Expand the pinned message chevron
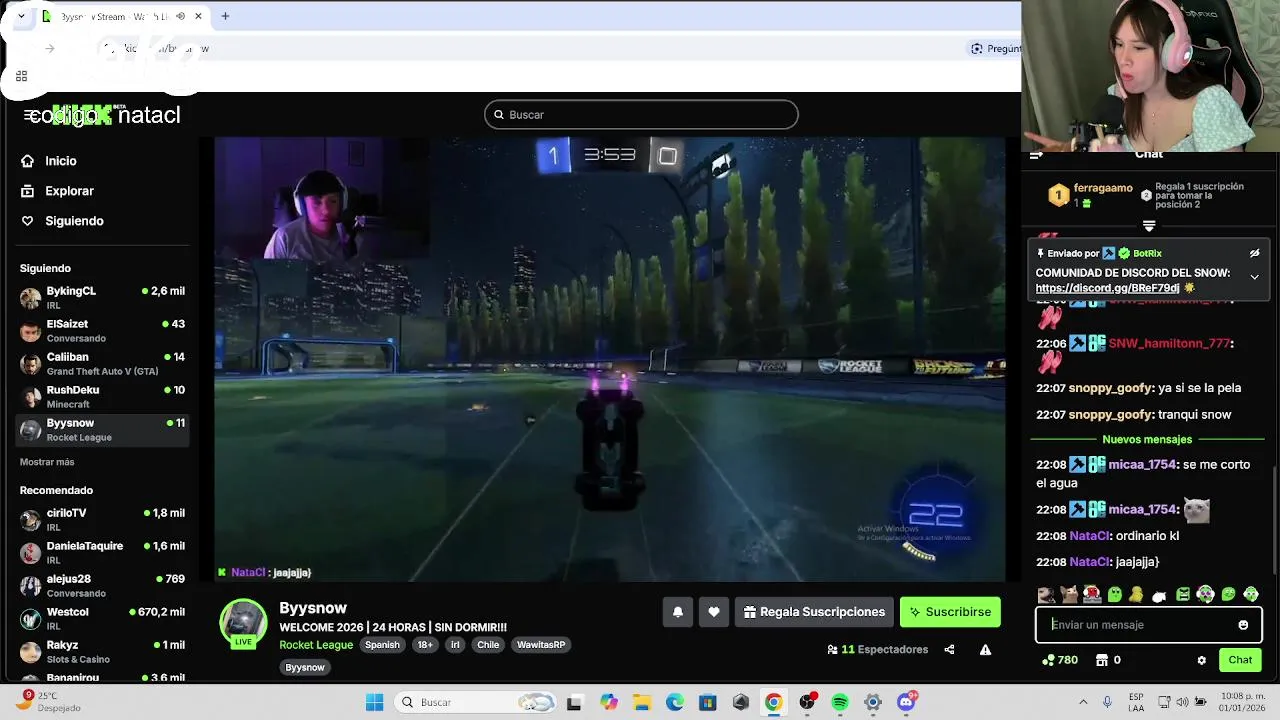 pyautogui.click(x=1254, y=277)
